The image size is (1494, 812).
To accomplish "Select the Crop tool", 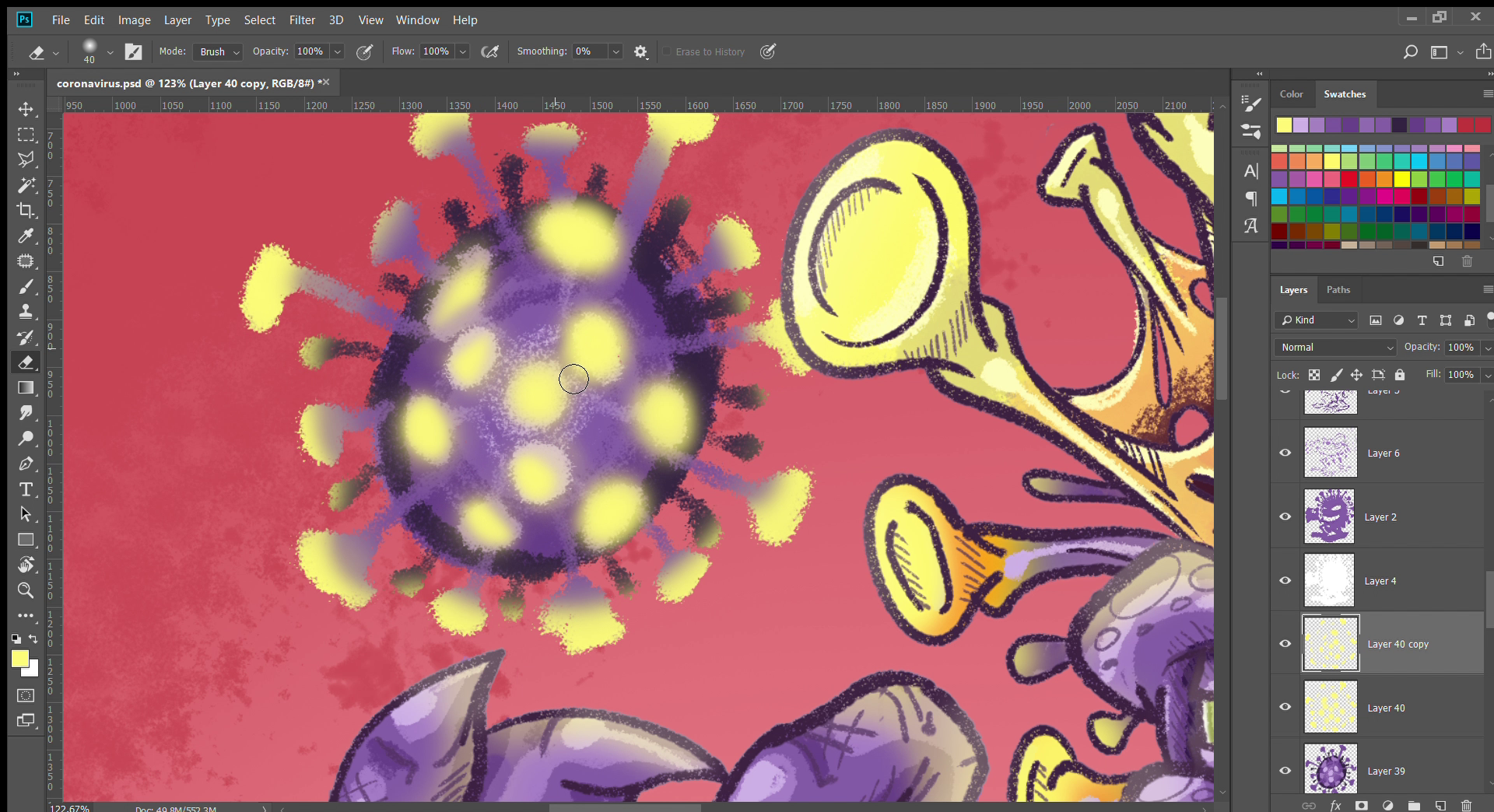I will [x=26, y=210].
